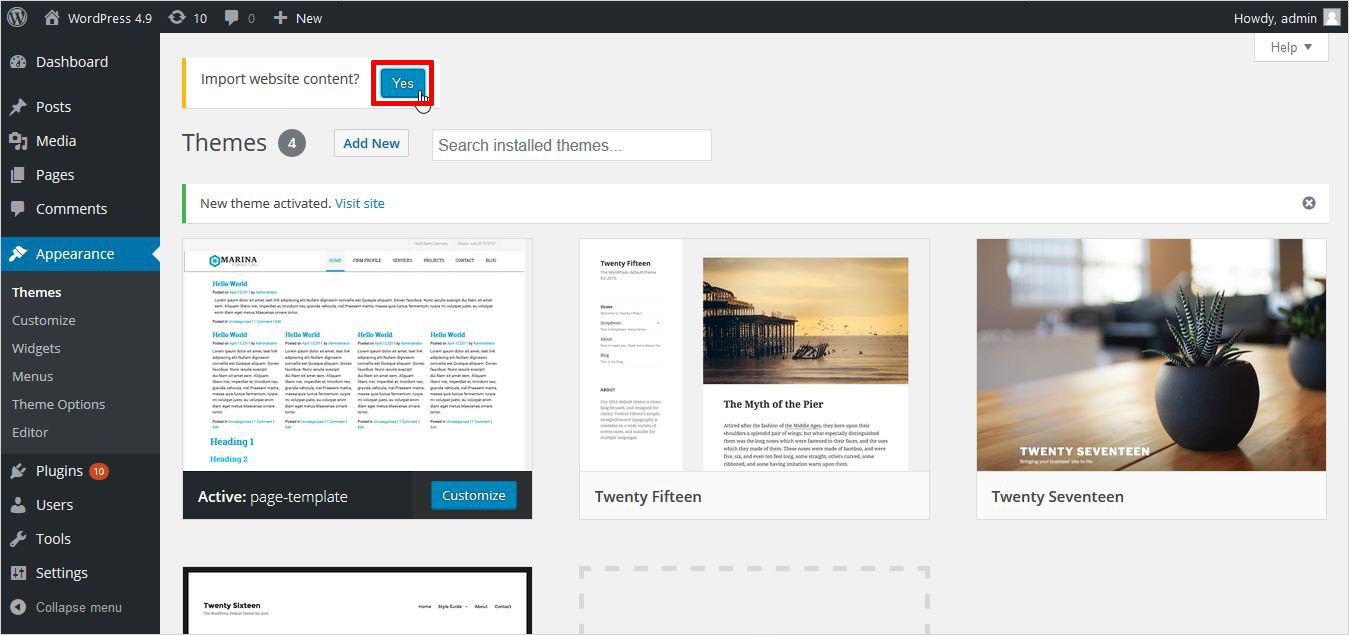Open the Tools wrench icon

point(18,539)
